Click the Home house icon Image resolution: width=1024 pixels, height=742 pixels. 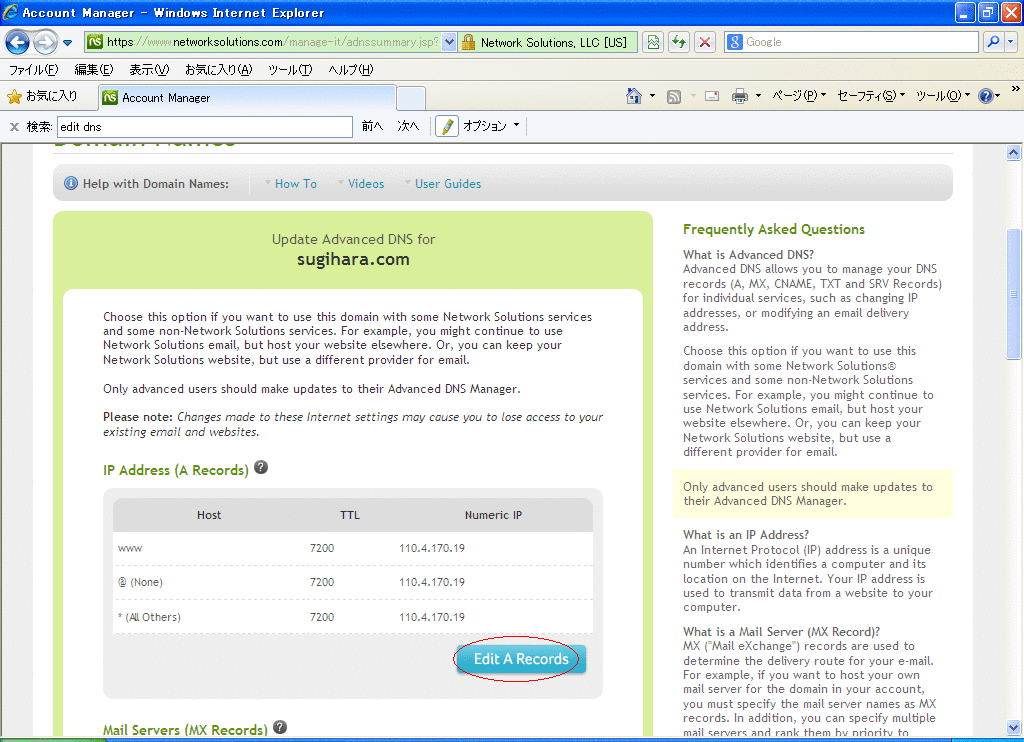point(633,96)
